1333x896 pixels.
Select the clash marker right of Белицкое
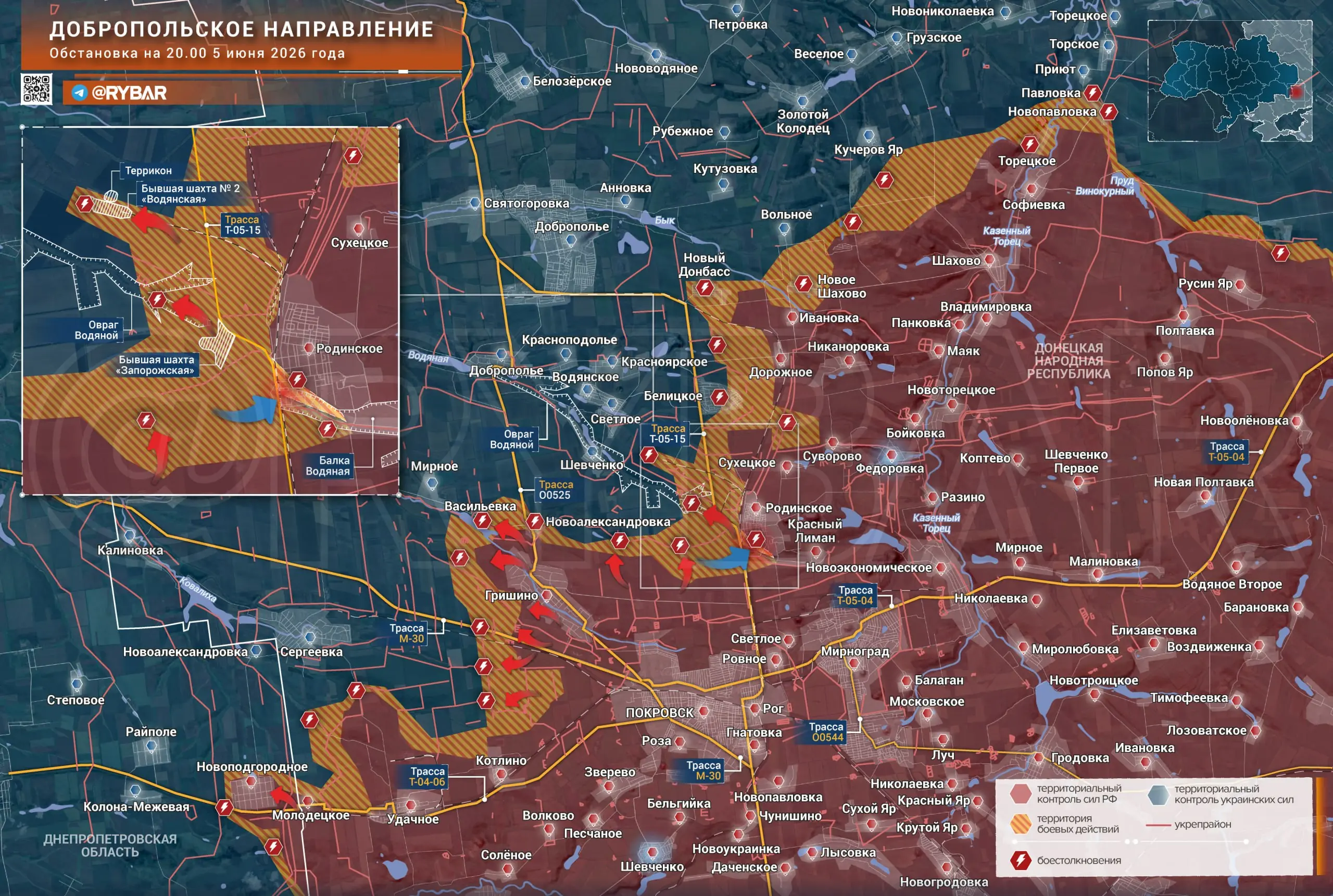720,397
